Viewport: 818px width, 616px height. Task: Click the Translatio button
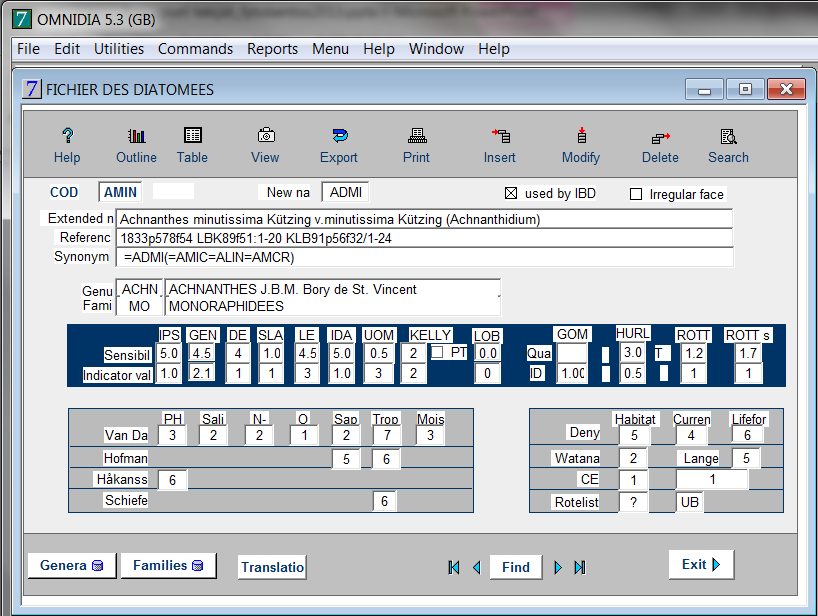point(272,567)
